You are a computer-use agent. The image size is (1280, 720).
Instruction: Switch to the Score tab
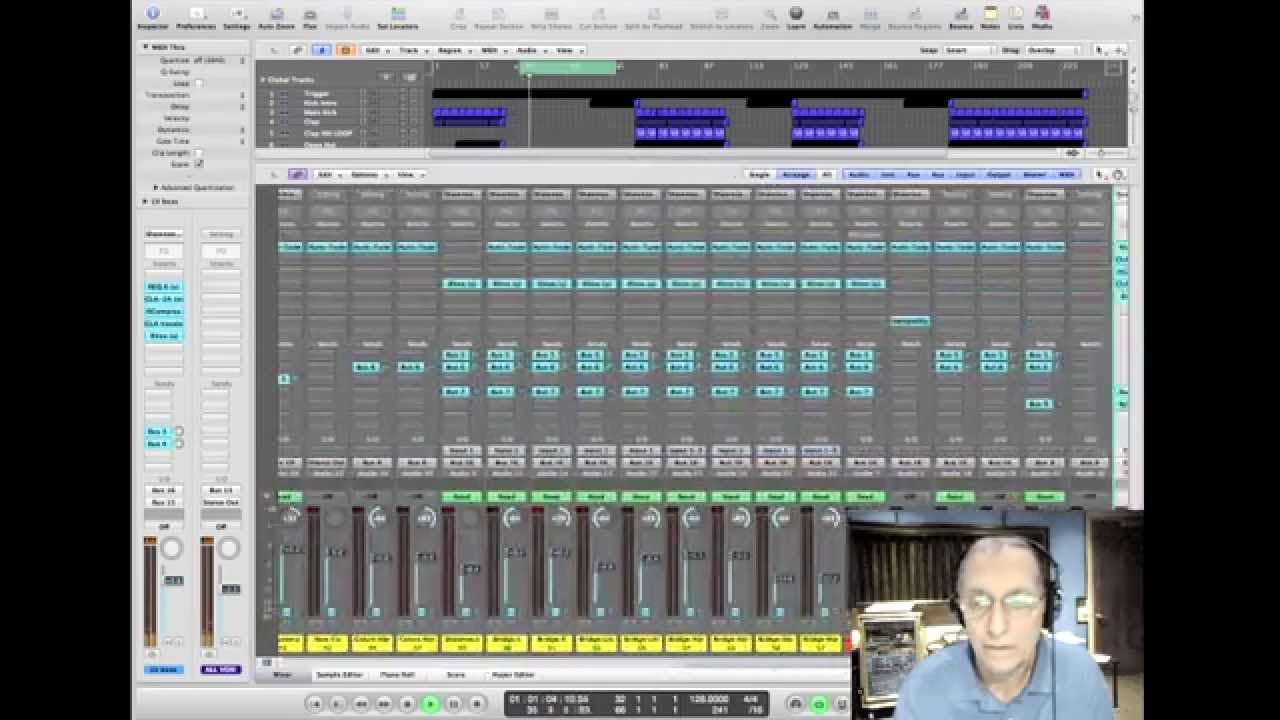click(455, 675)
